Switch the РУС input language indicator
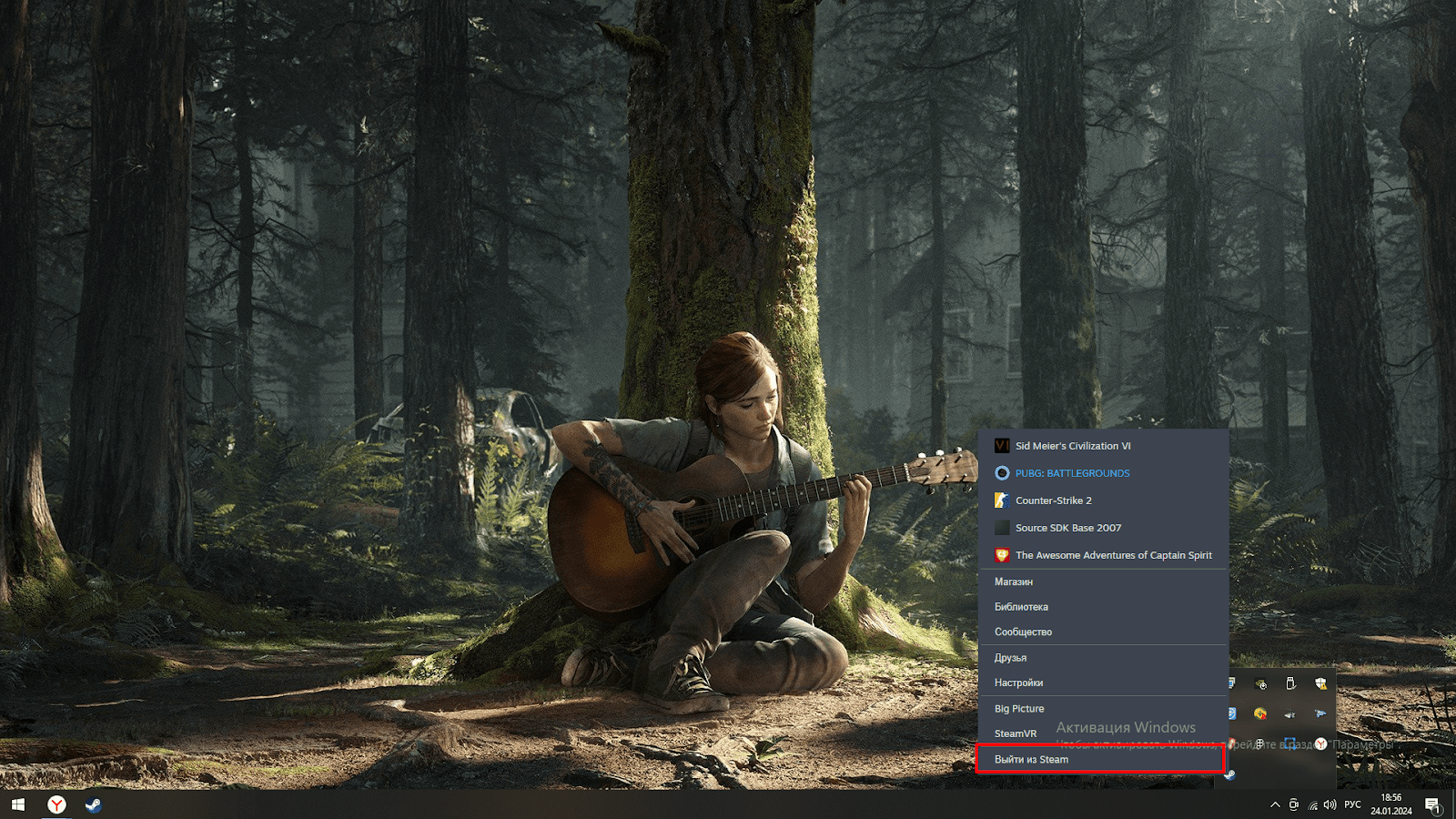 [x=1353, y=804]
